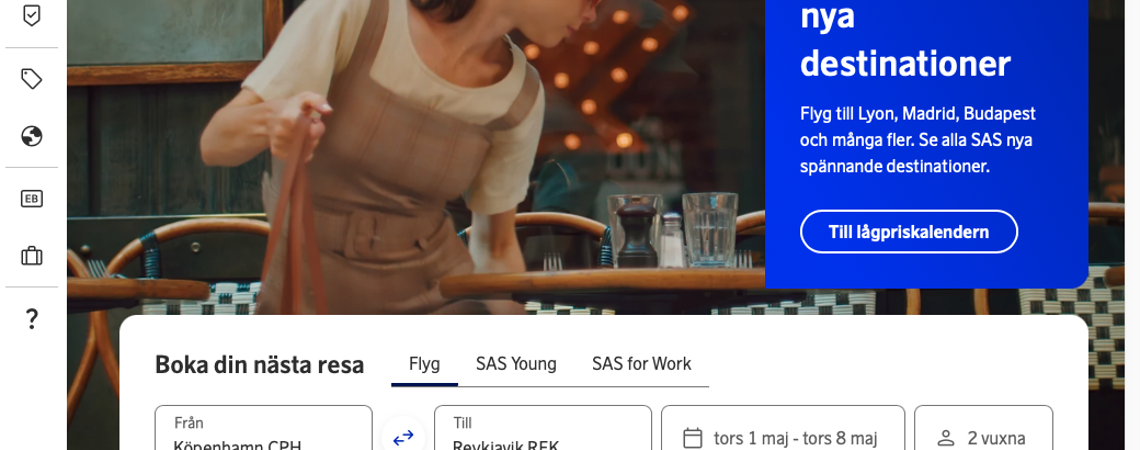Open the globe destinations sidebar icon

coord(31,137)
